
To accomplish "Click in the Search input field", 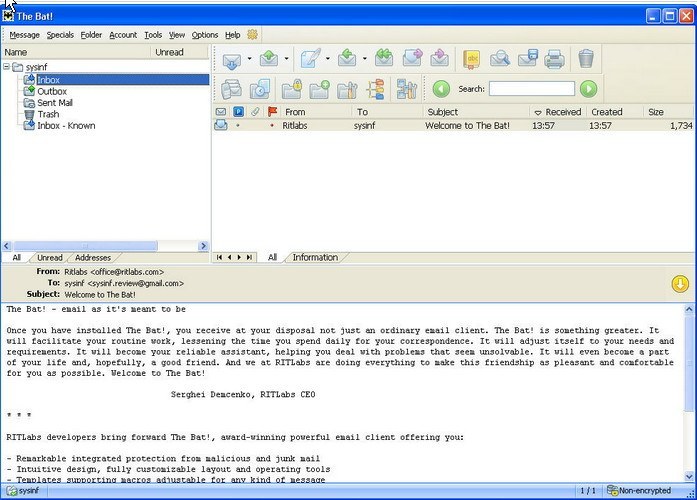I will coord(531,89).
